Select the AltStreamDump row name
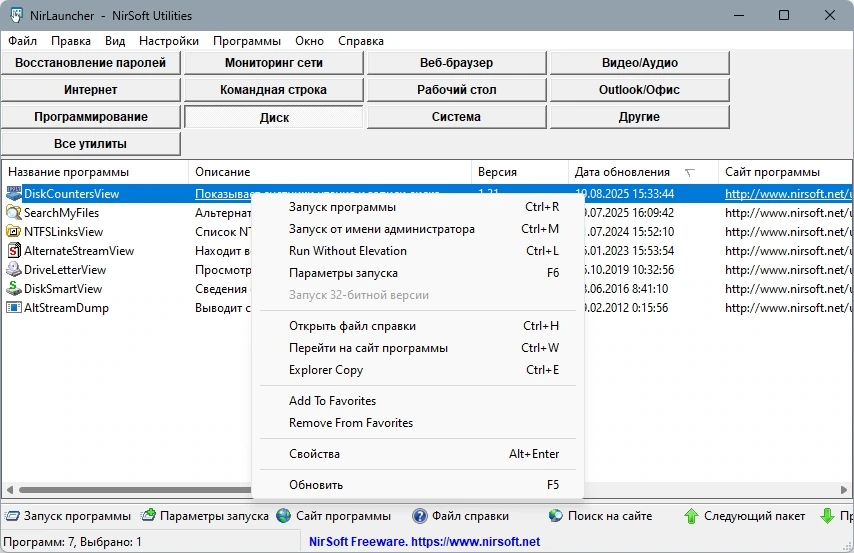The image size is (854, 553). [x=66, y=308]
